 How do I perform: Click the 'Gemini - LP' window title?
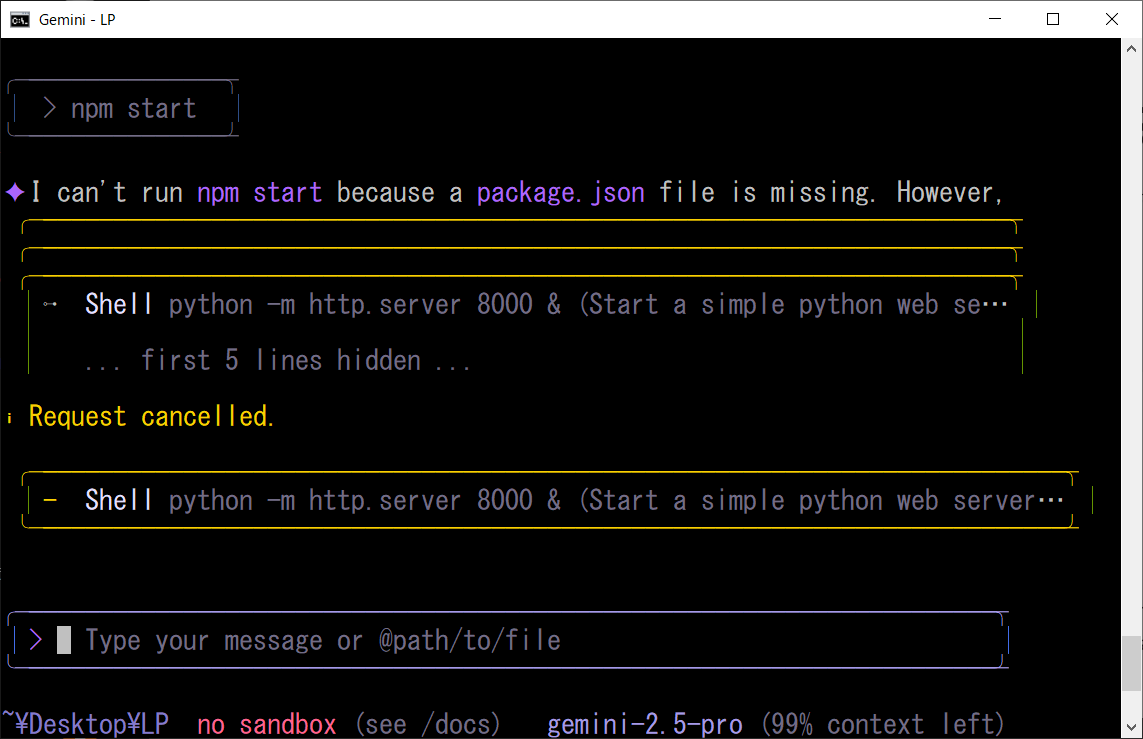77,20
